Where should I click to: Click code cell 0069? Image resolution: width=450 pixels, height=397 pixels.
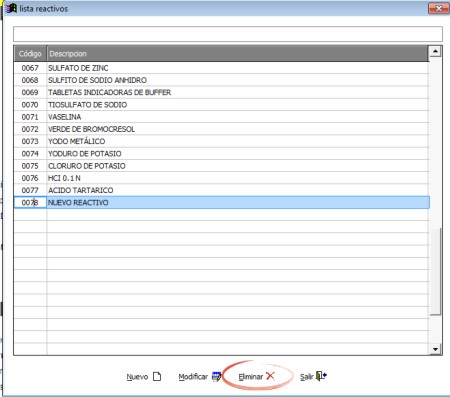pos(30,92)
